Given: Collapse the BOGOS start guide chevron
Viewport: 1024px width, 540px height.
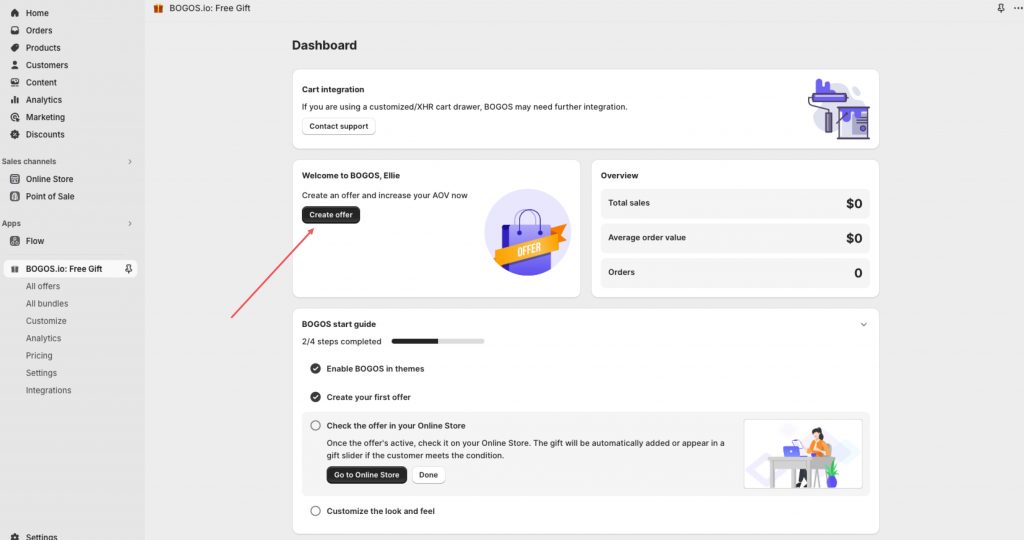Looking at the screenshot, I should [x=863, y=325].
